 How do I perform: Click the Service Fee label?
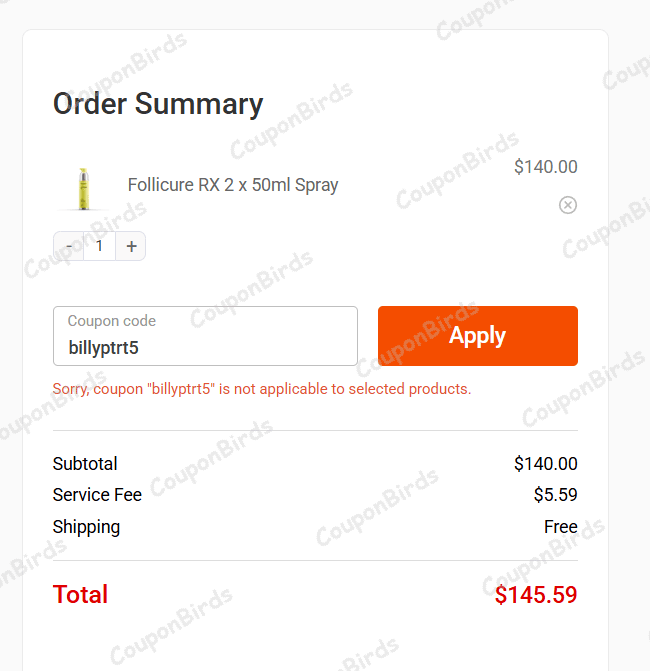tap(97, 495)
